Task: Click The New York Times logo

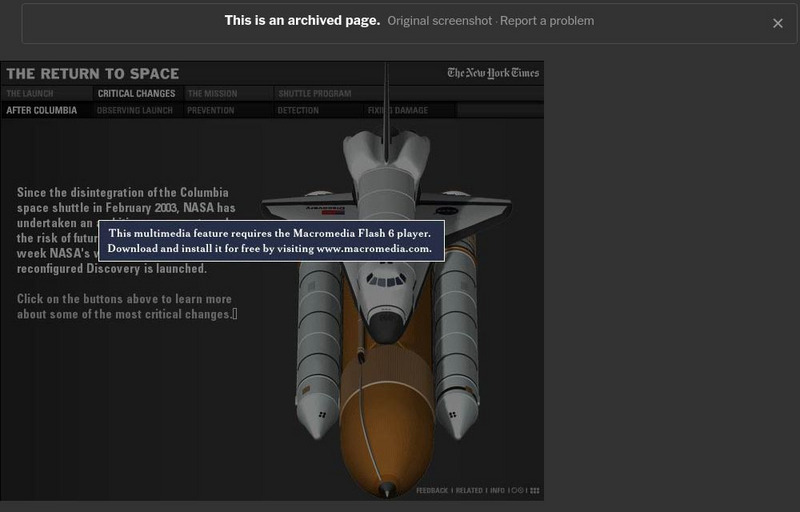Action: tap(493, 73)
